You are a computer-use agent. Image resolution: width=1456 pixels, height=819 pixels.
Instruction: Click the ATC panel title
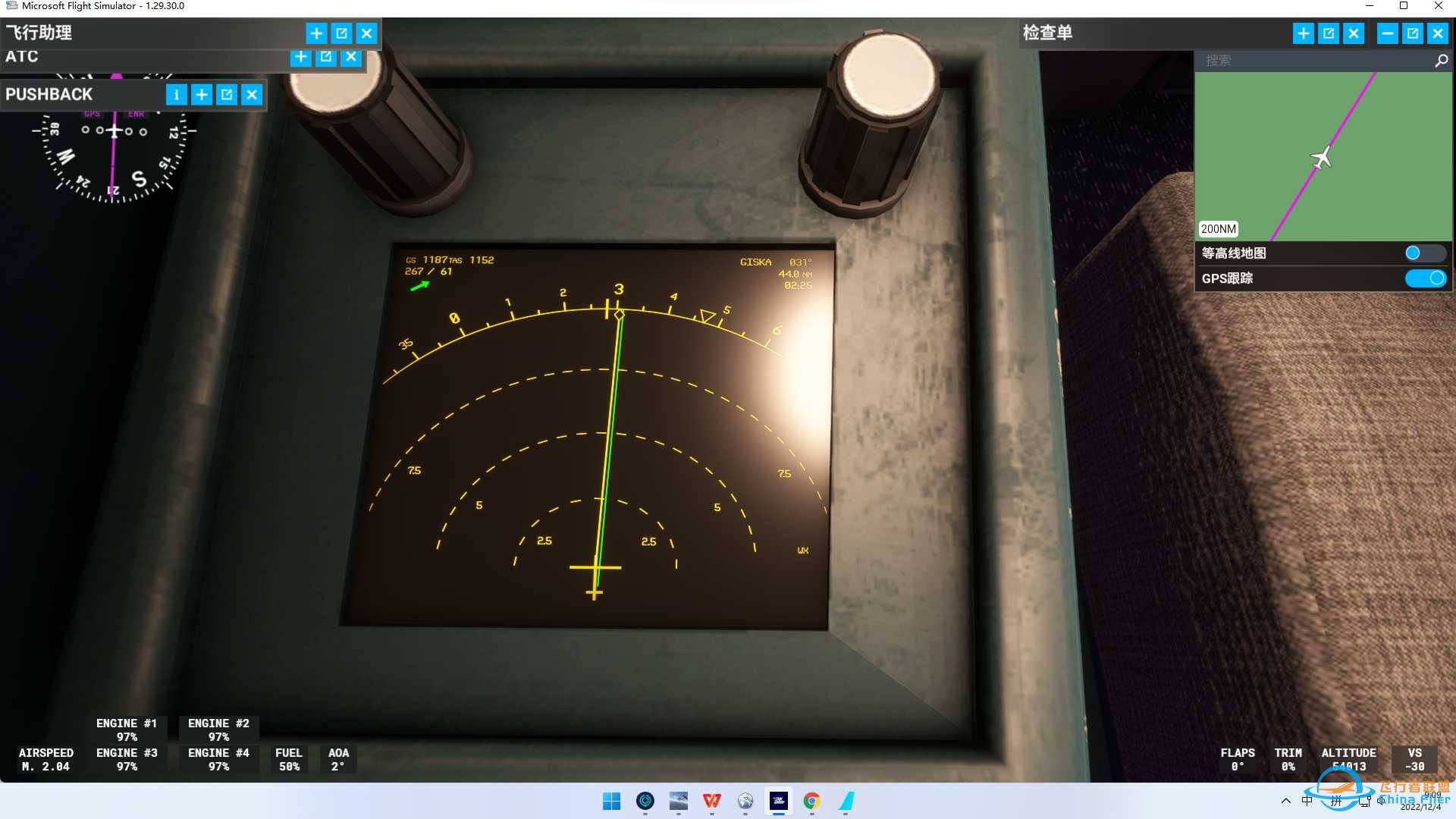(x=21, y=57)
